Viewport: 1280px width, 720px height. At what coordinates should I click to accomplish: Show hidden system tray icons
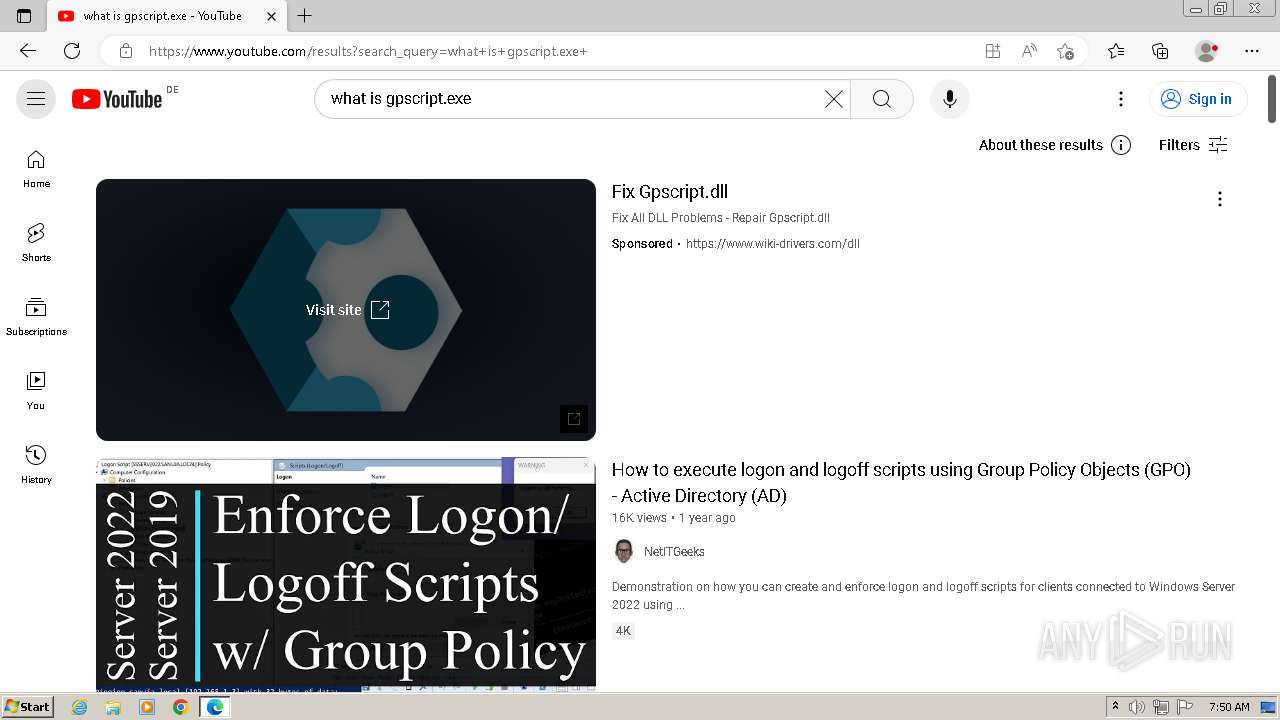coord(1116,707)
